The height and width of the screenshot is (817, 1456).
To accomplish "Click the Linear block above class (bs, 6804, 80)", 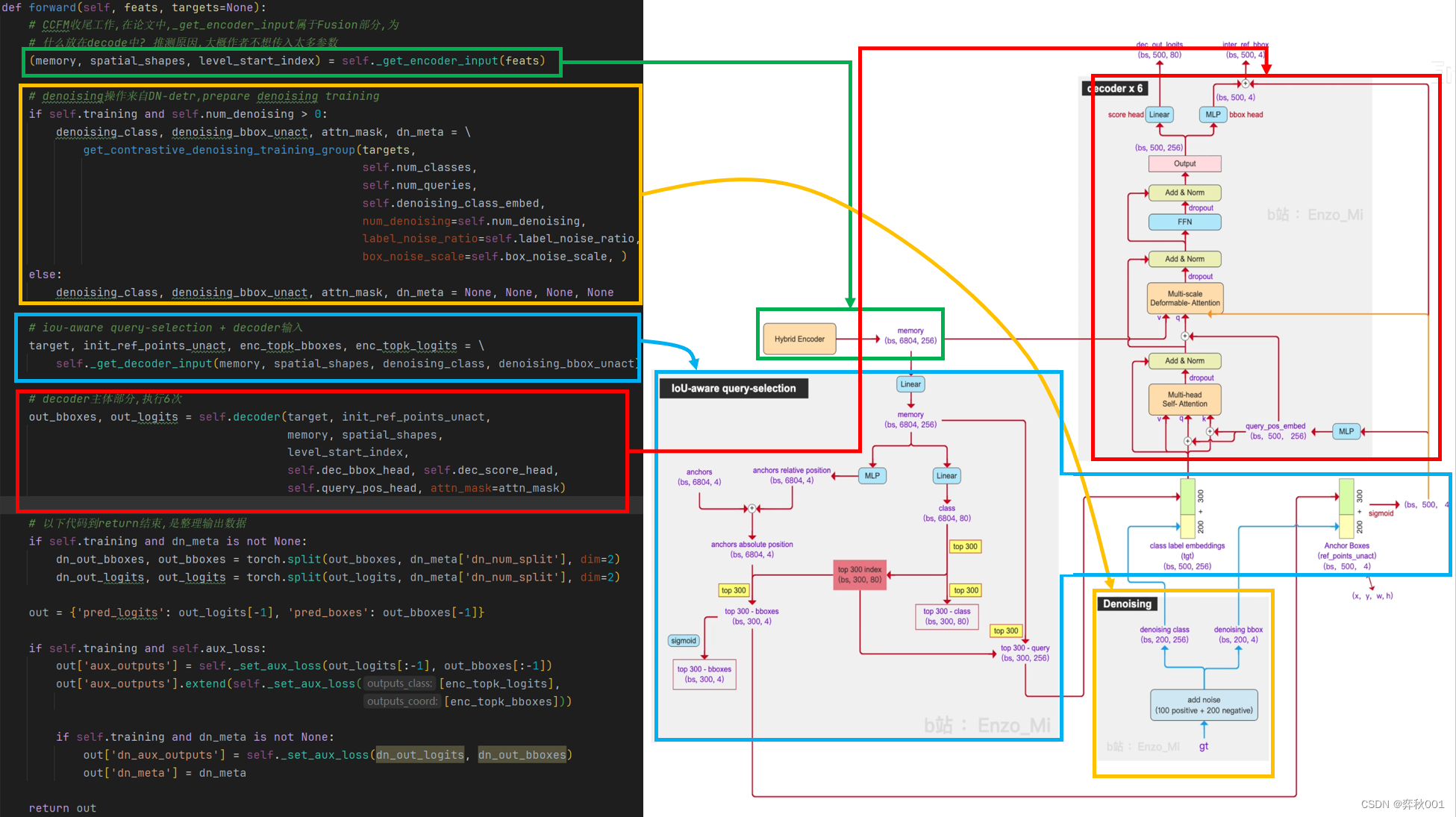I will (x=946, y=476).
